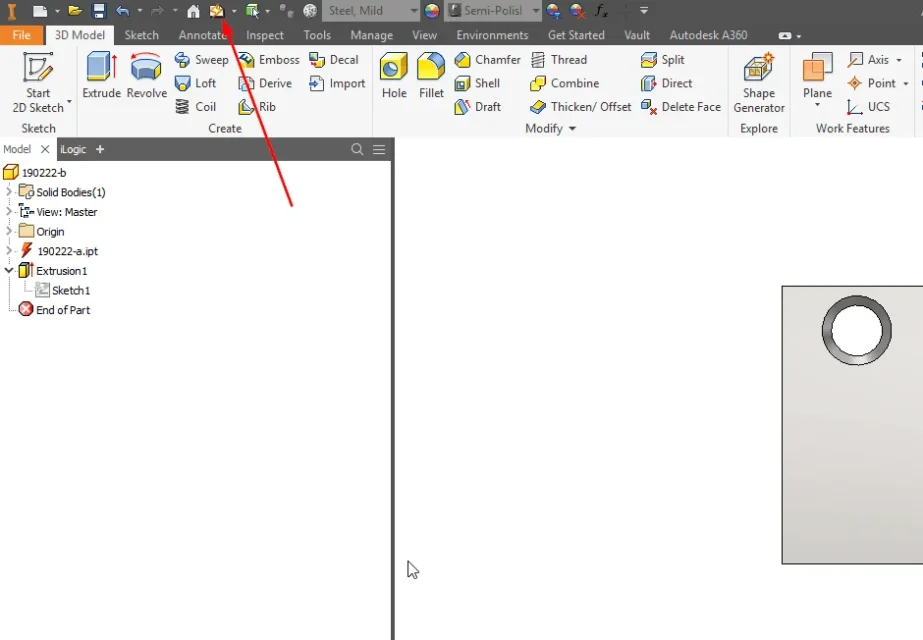The height and width of the screenshot is (640, 923).
Task: Open the Environments ribbon tab
Action: coord(492,35)
